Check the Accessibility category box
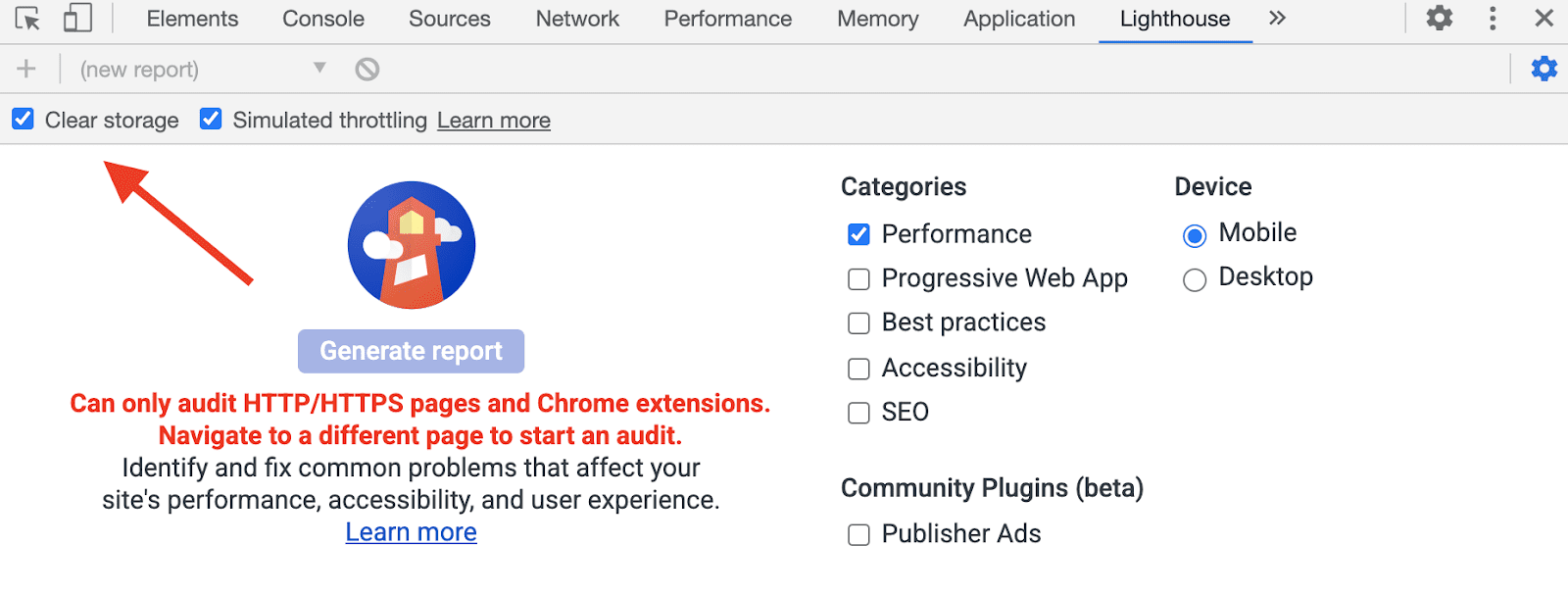Screen dimensions: 1568x595 pyautogui.click(x=859, y=369)
